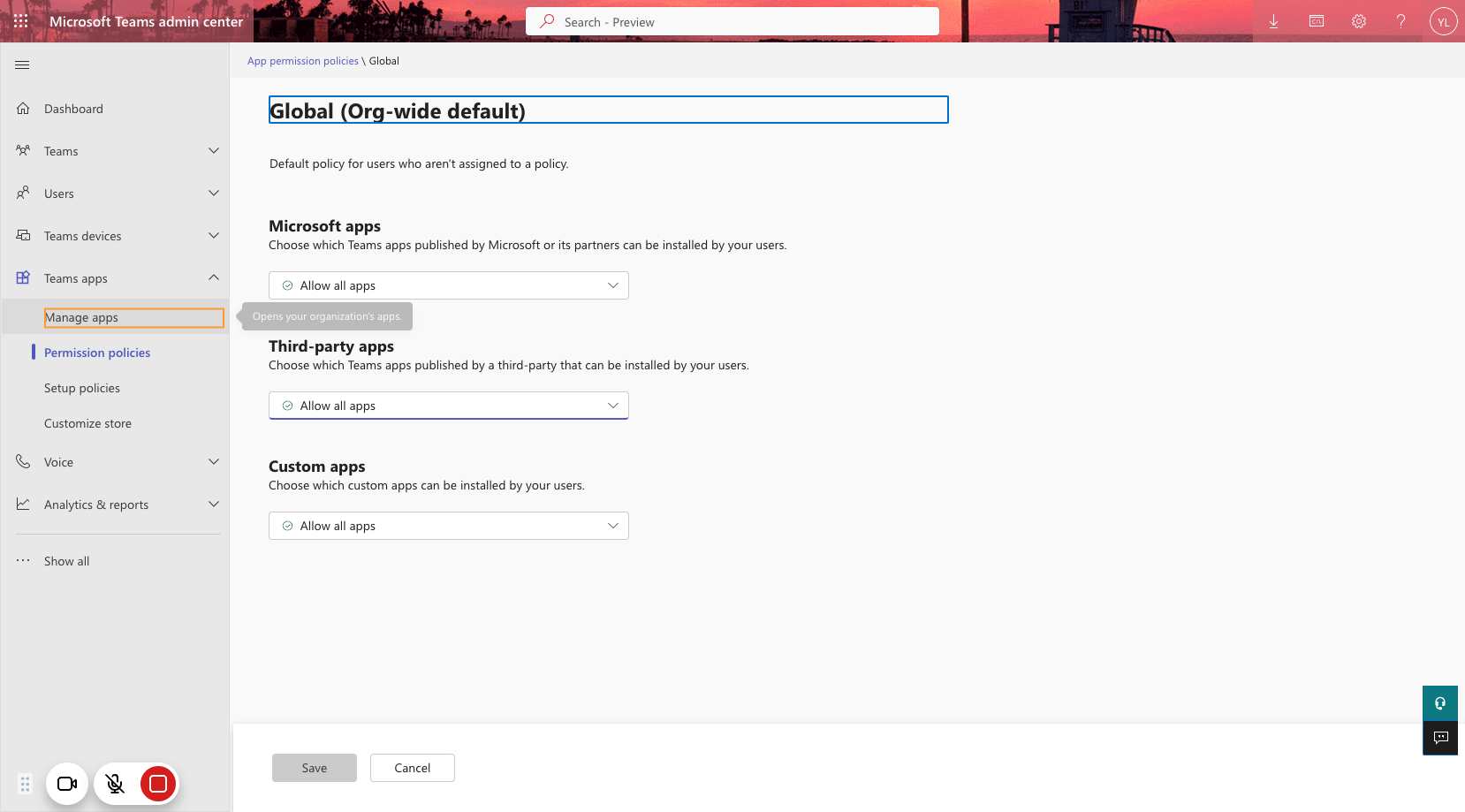The height and width of the screenshot is (812, 1465).
Task: Open the app launcher waffle icon
Action: [21, 21]
